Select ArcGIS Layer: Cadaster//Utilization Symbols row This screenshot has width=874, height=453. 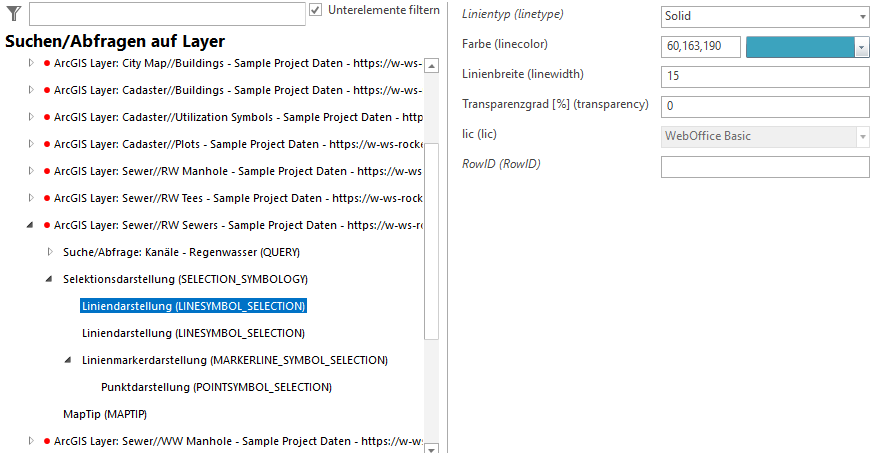click(238, 118)
